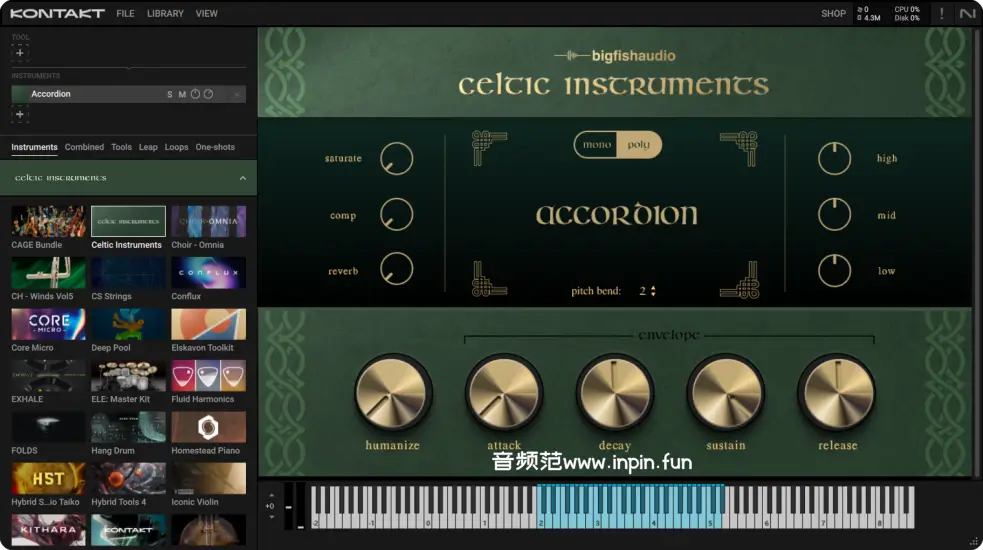Viewport: 983px width, 550px height.
Task: Switch to Tools tab
Action: pyautogui.click(x=121, y=147)
